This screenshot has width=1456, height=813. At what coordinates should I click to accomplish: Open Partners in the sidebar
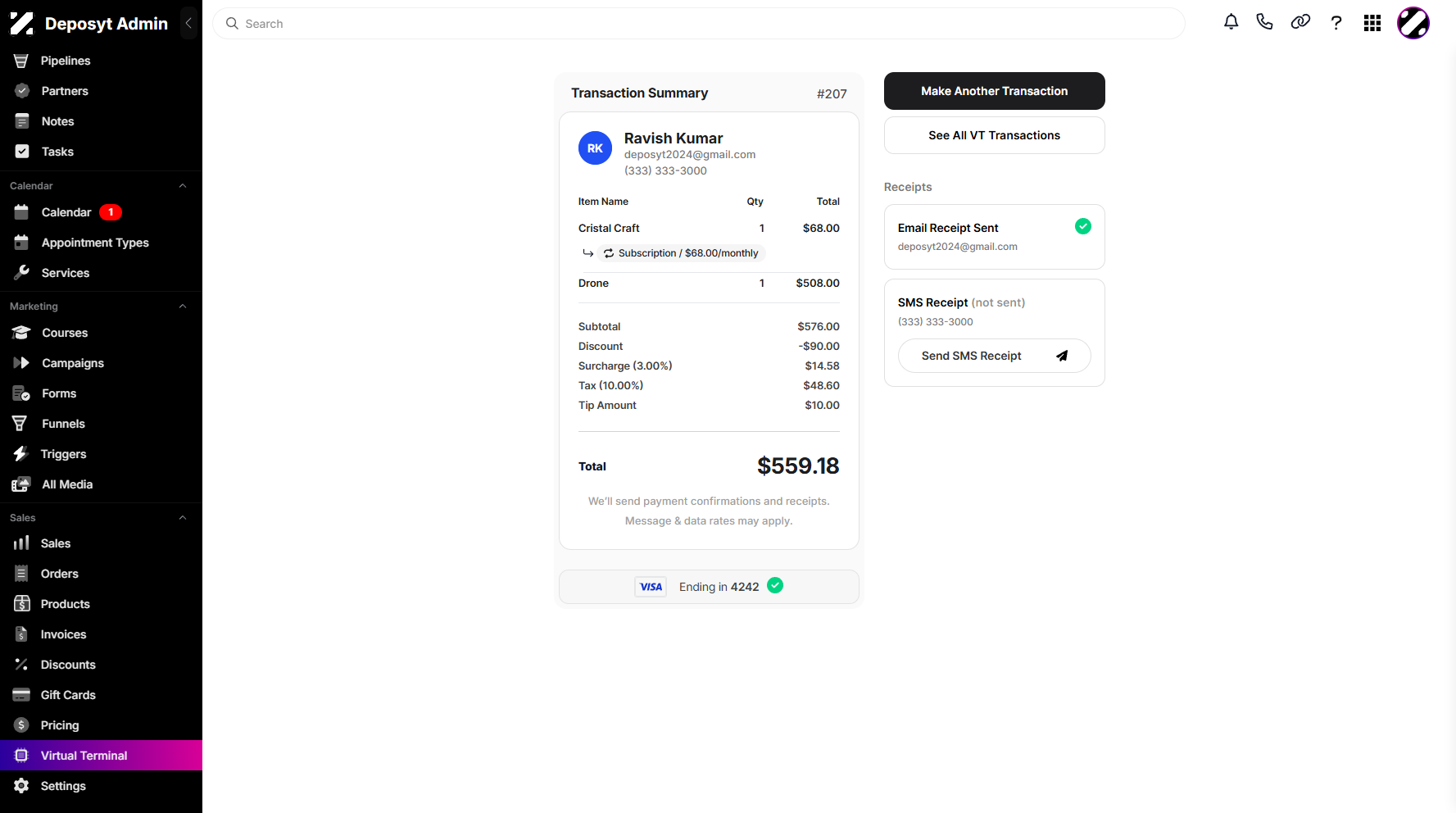tap(101, 91)
